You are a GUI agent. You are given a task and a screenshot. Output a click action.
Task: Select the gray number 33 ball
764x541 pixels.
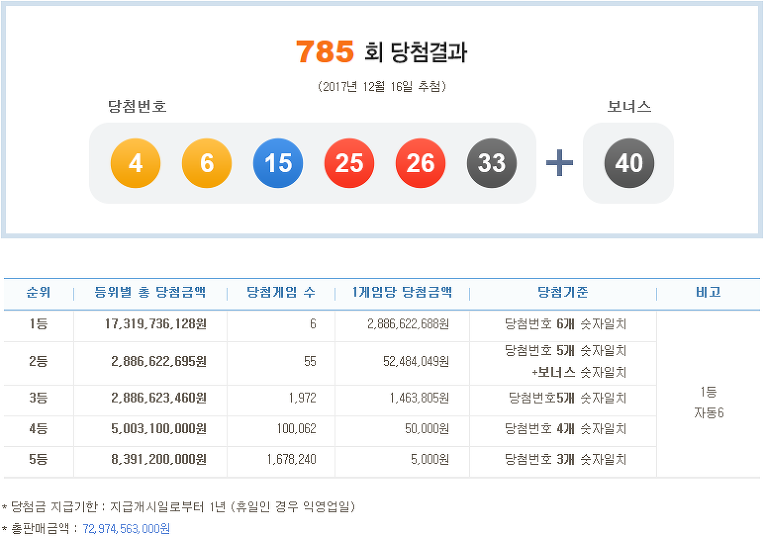click(x=491, y=163)
